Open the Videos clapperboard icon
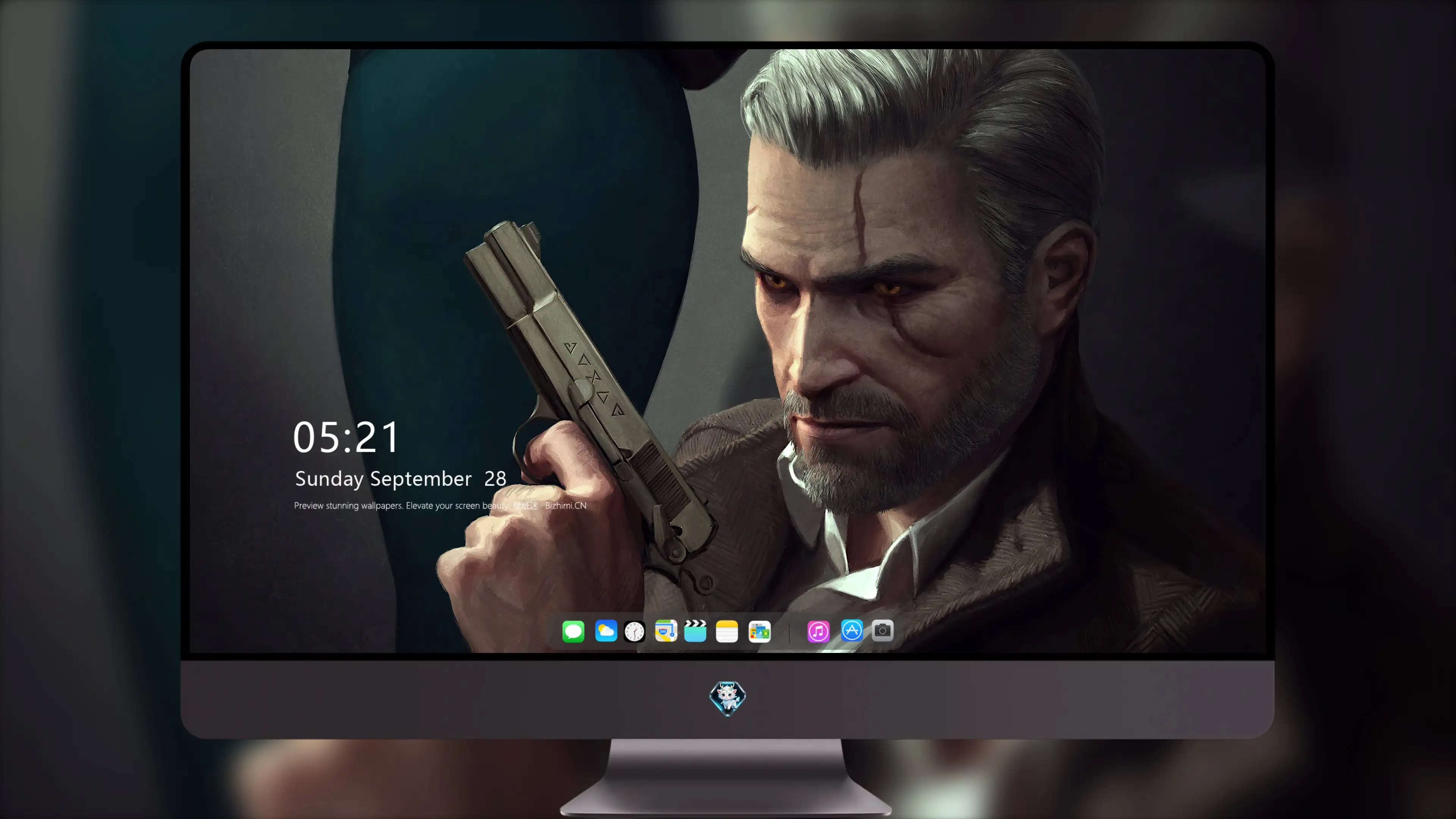Screen dimensions: 1456x819 [695, 631]
